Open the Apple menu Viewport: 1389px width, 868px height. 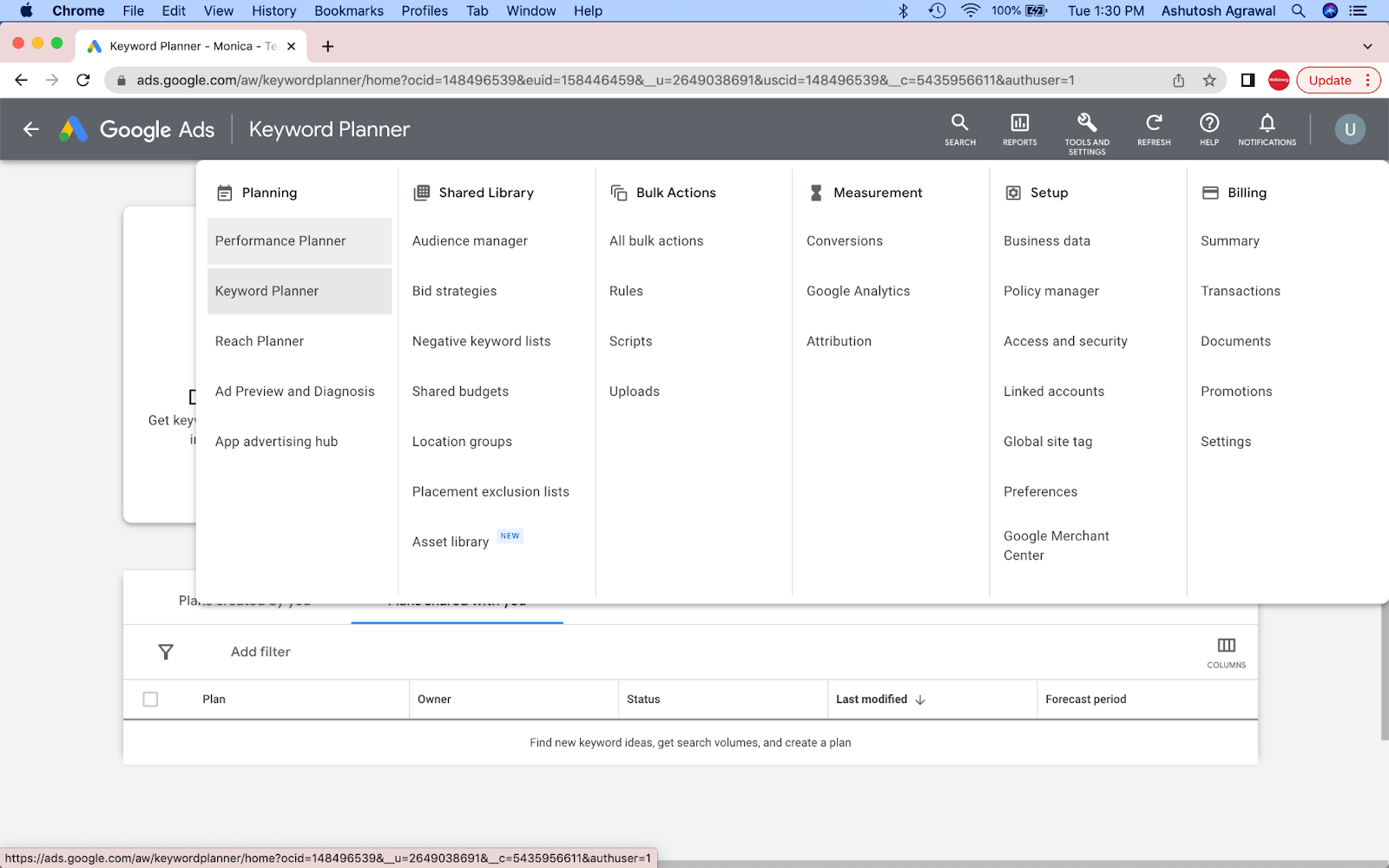(x=26, y=10)
